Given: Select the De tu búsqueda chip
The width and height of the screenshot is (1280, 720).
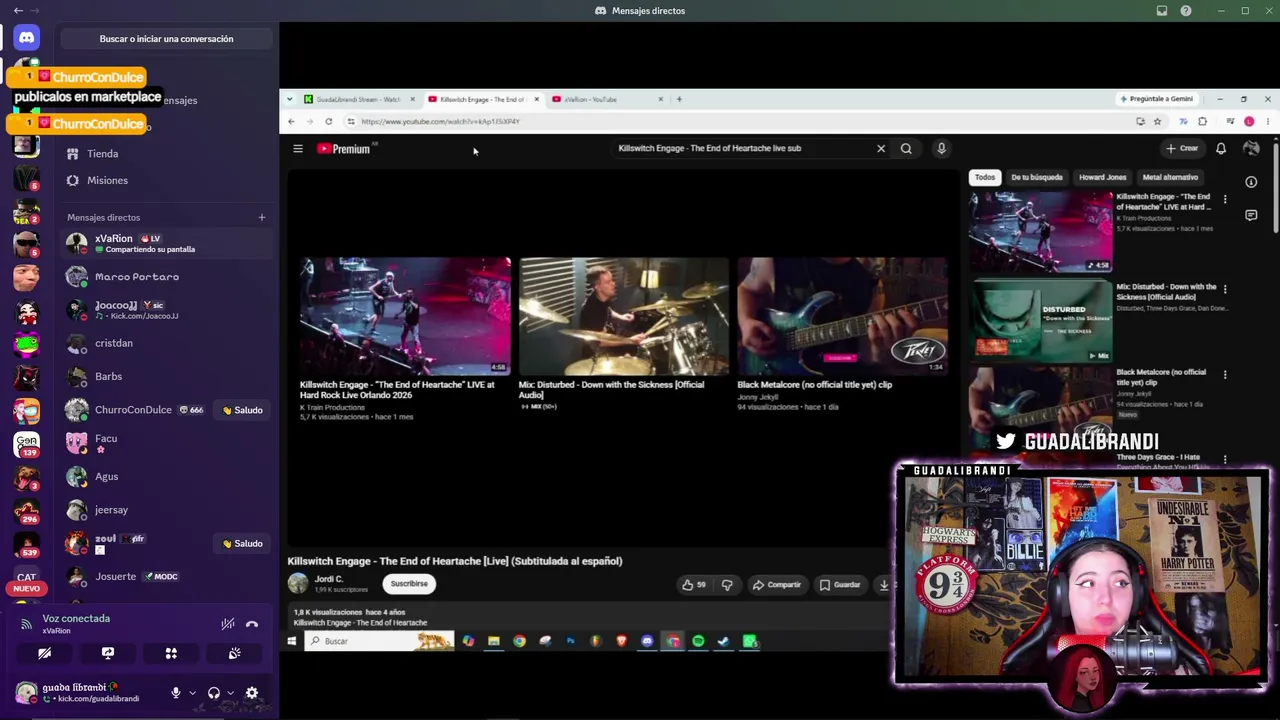Looking at the screenshot, I should 1037,177.
